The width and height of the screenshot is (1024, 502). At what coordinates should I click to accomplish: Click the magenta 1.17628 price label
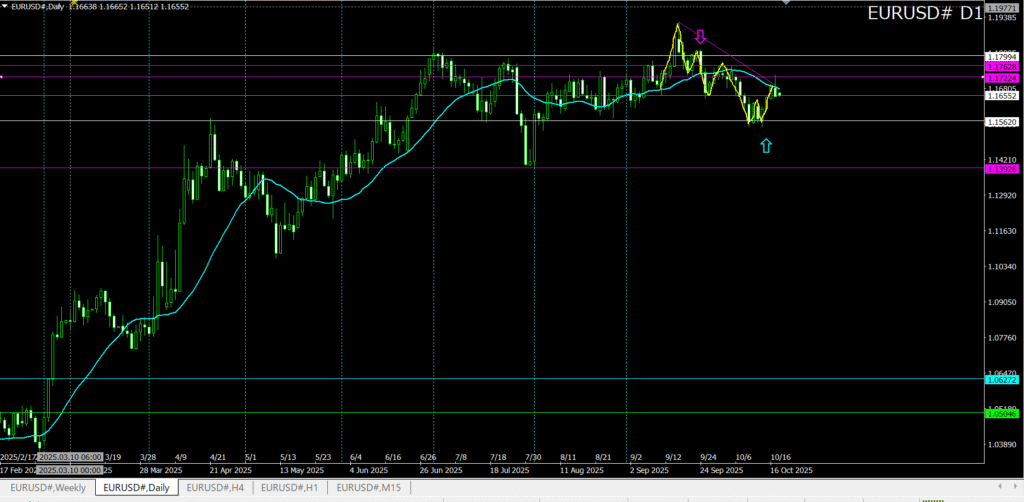click(1001, 67)
